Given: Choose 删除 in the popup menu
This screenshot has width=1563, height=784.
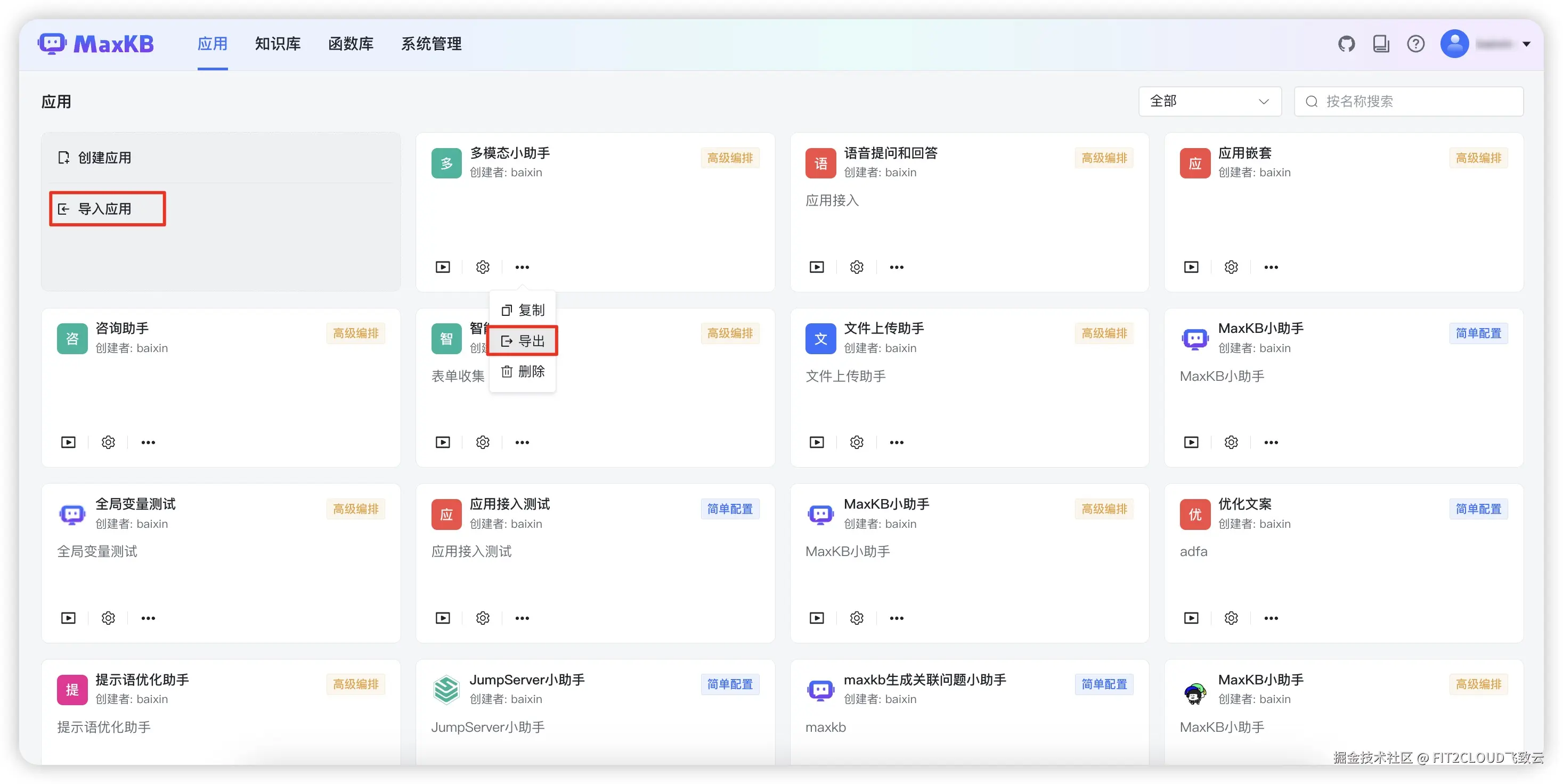Looking at the screenshot, I should 523,371.
